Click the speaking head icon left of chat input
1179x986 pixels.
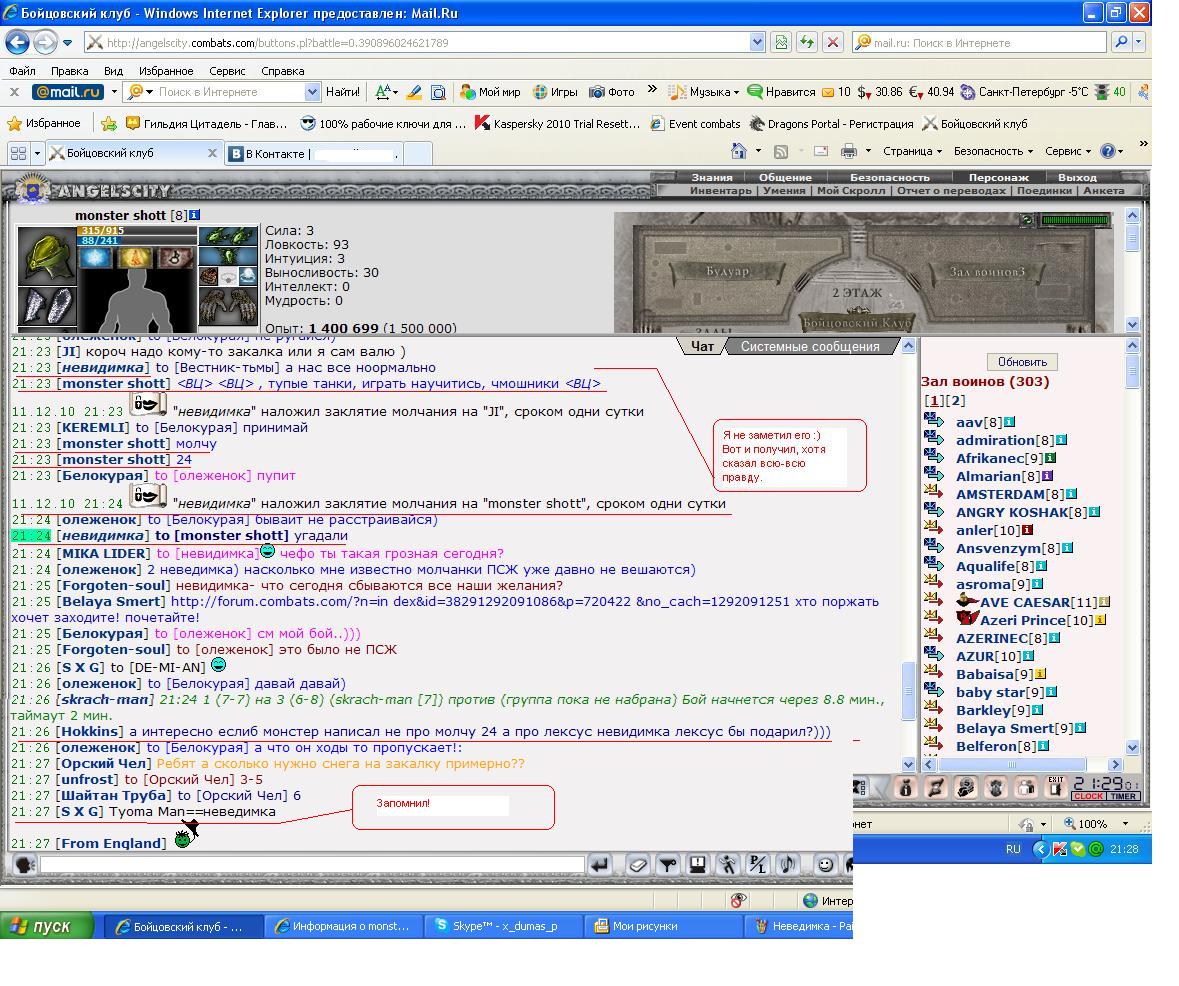24,865
